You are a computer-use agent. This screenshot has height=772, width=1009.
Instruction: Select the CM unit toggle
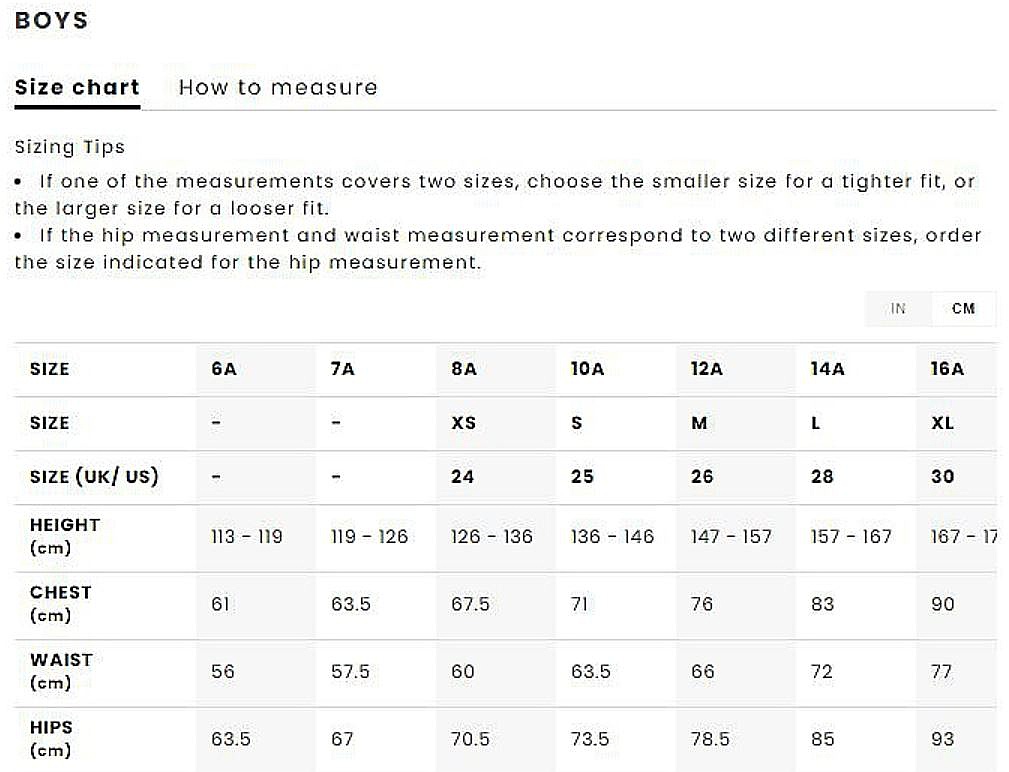pos(963,308)
